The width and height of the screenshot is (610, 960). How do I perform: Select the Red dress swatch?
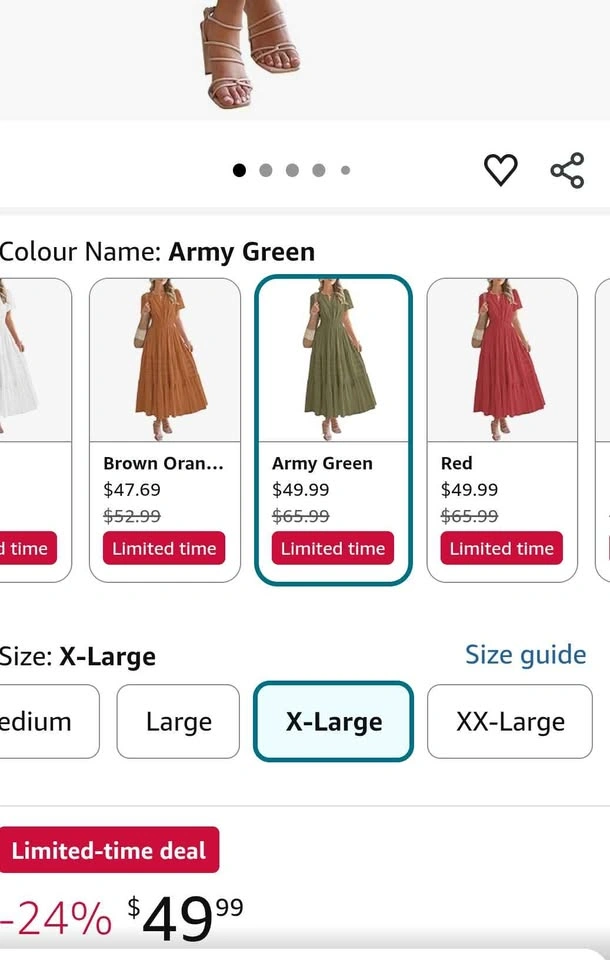coord(502,430)
